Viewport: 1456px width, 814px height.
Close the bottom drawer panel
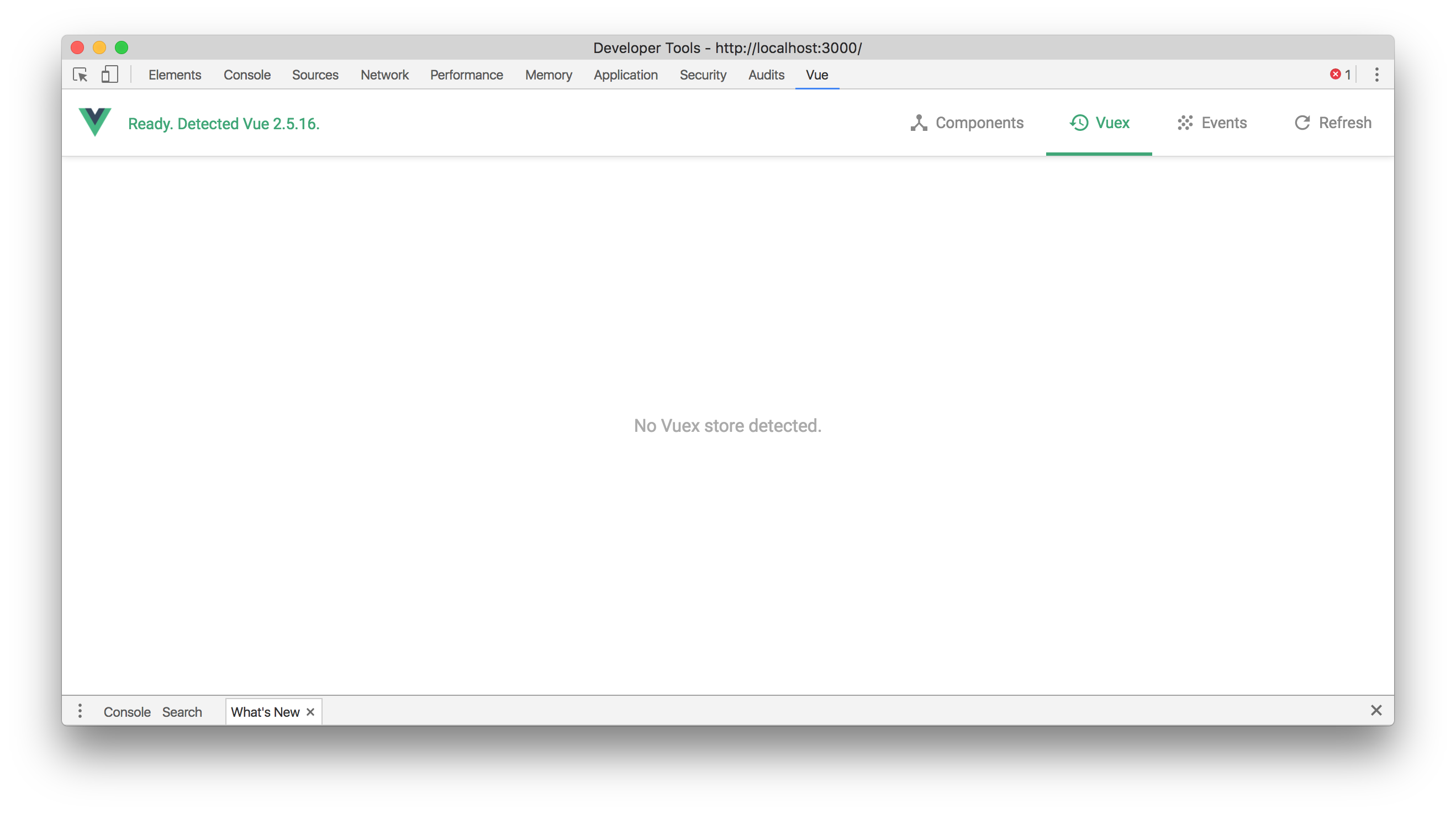(x=1376, y=711)
